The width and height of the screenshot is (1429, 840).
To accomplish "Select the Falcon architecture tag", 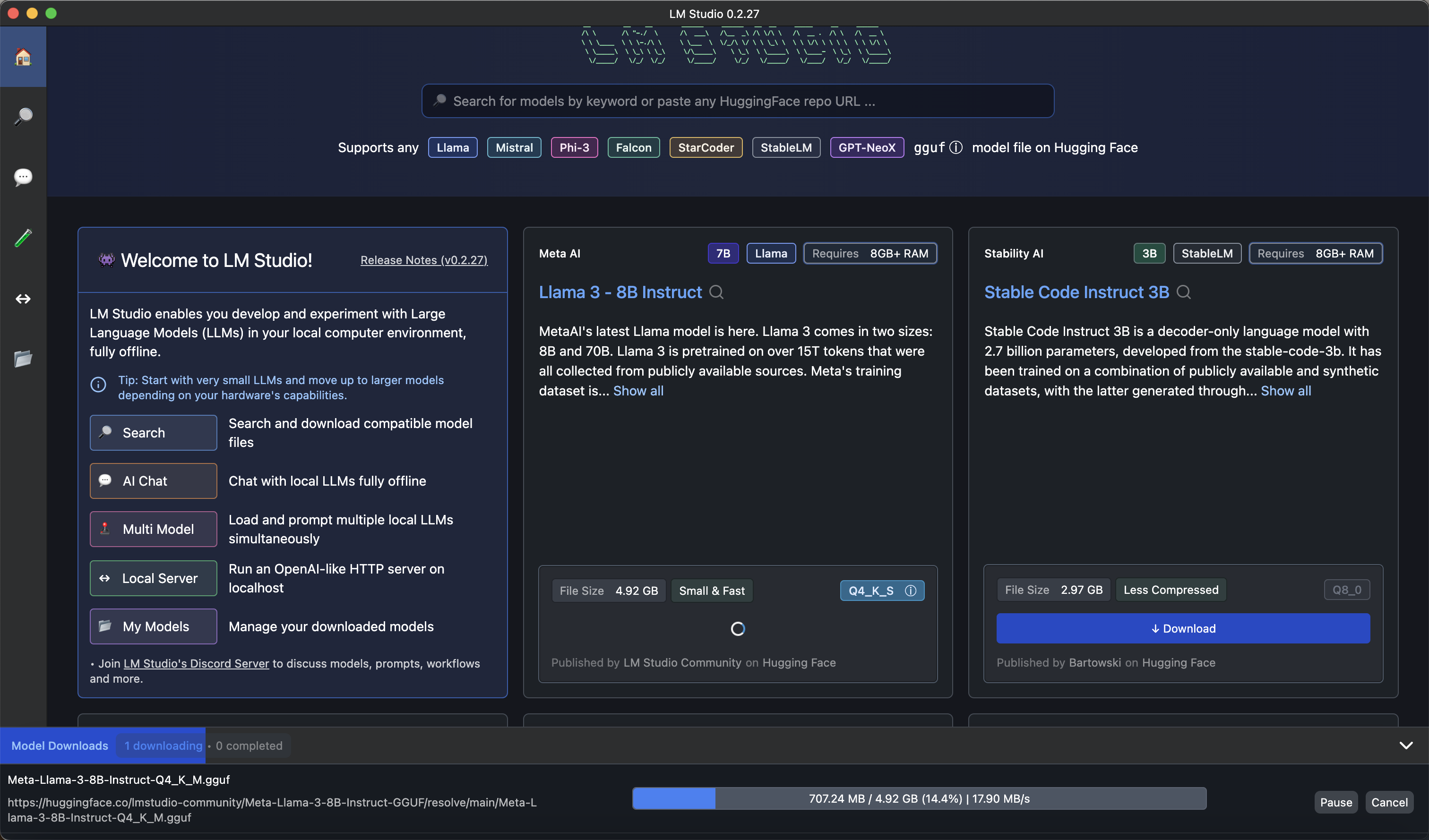I will click(x=633, y=147).
